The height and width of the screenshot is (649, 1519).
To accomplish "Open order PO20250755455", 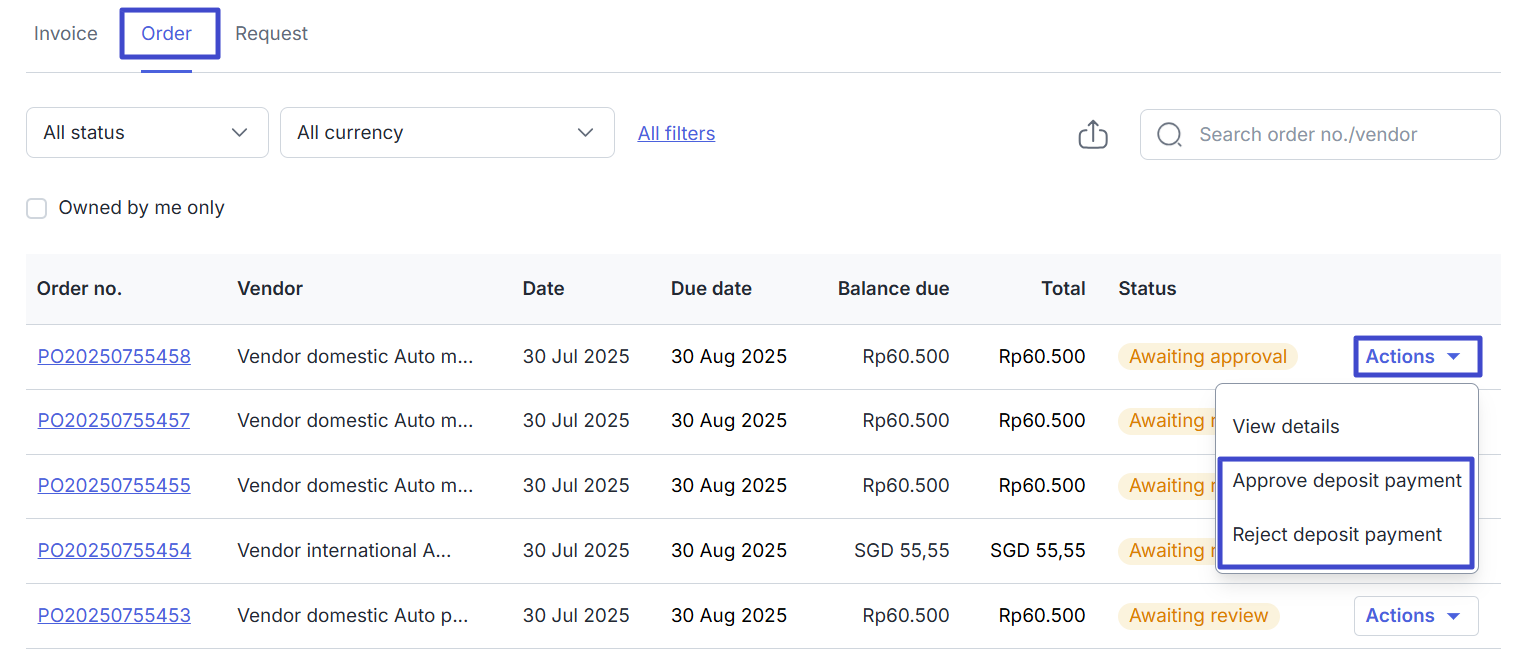I will click(x=114, y=486).
